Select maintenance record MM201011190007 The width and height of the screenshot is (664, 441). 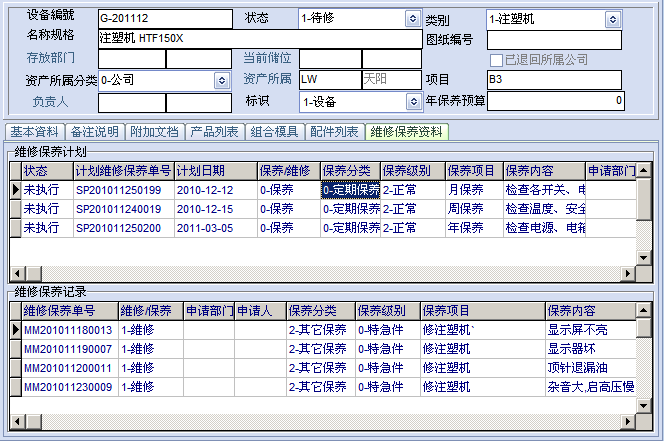coord(68,349)
